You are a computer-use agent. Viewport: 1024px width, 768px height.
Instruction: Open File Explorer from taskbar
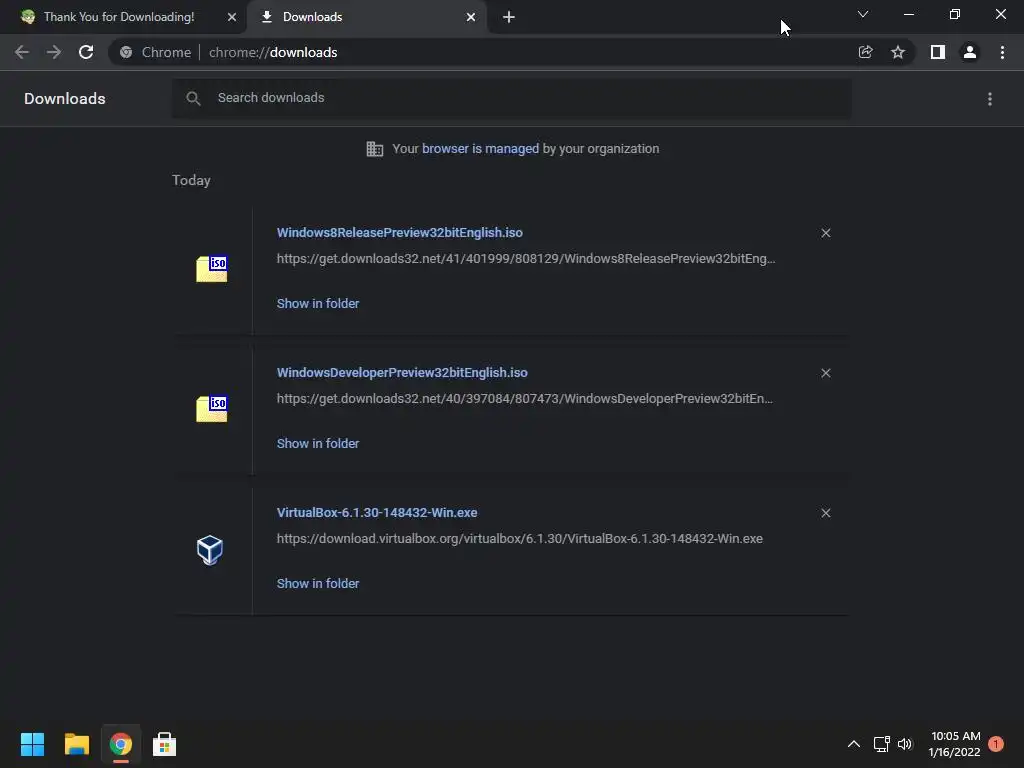[76, 744]
